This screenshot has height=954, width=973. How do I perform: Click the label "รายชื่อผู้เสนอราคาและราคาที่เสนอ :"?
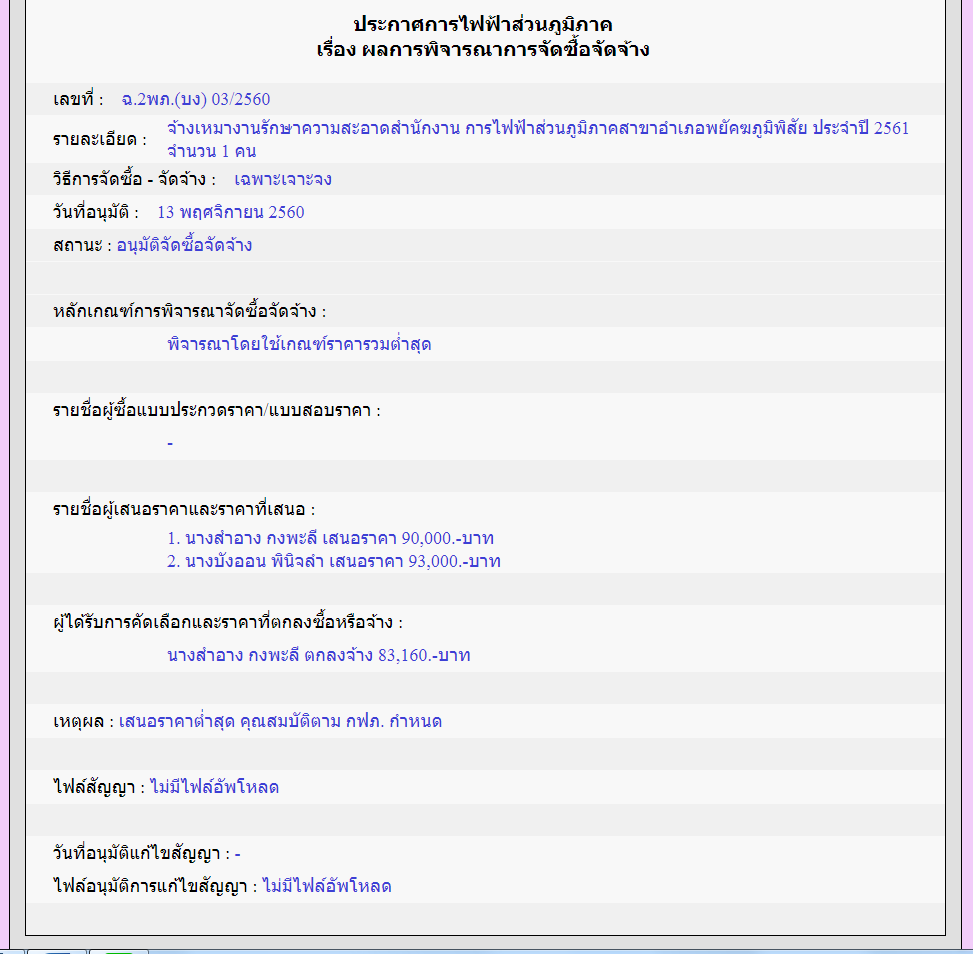pyautogui.click(x=184, y=510)
